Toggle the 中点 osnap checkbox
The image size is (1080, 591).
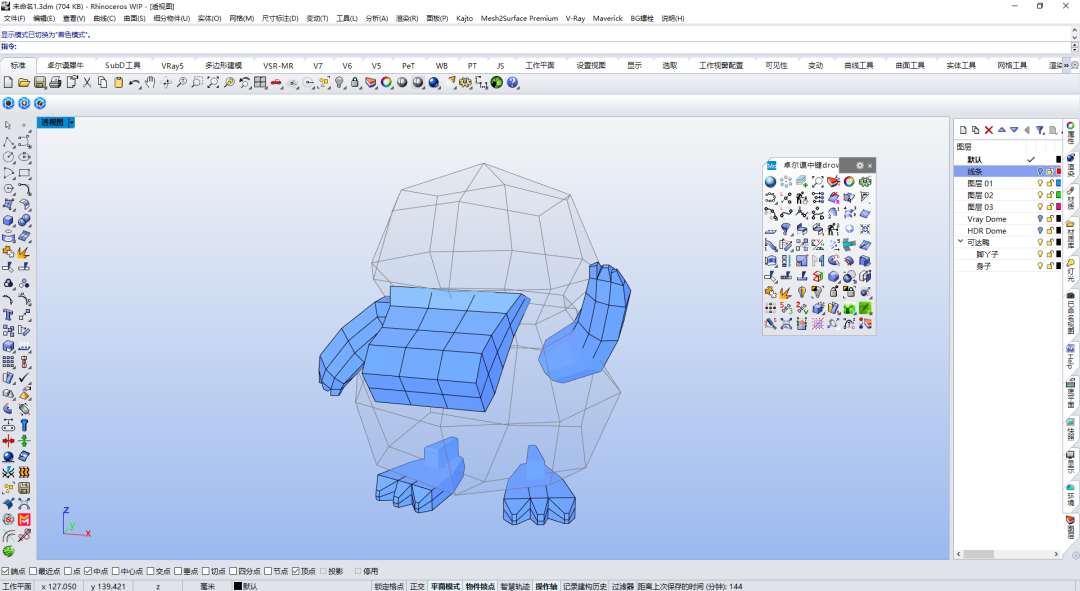point(88,571)
